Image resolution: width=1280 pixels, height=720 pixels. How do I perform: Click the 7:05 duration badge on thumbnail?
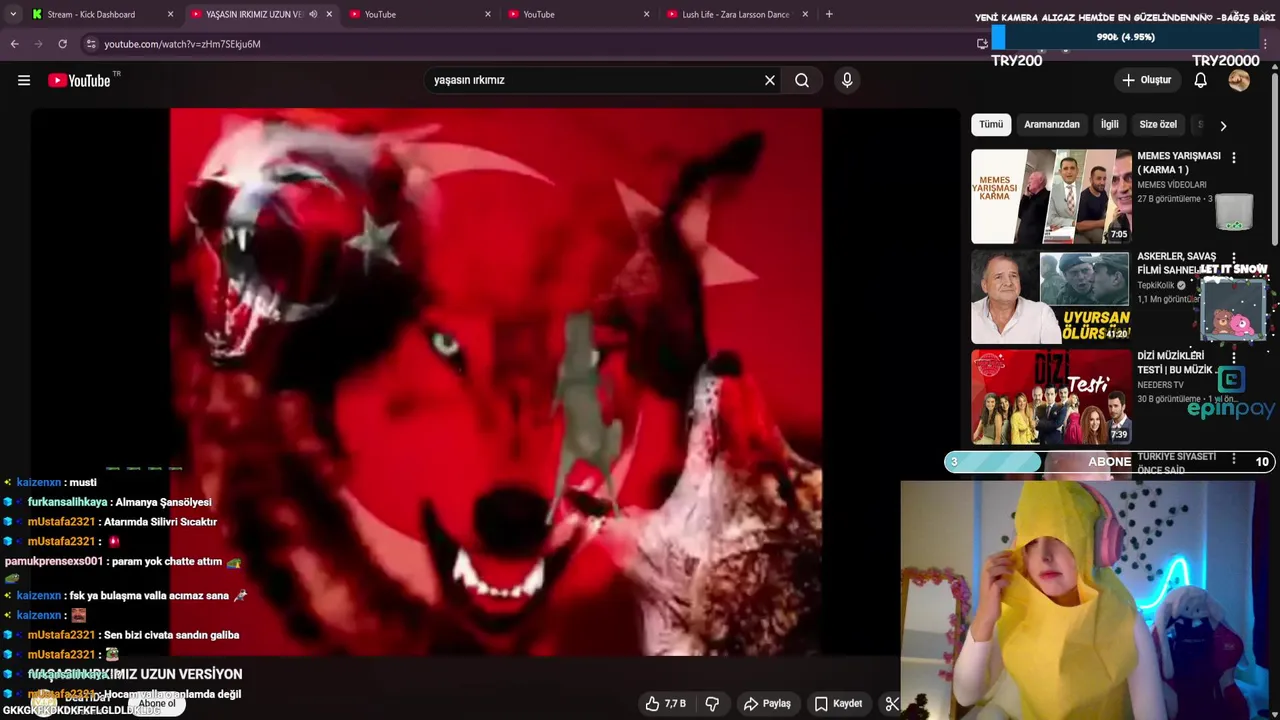pos(1118,234)
